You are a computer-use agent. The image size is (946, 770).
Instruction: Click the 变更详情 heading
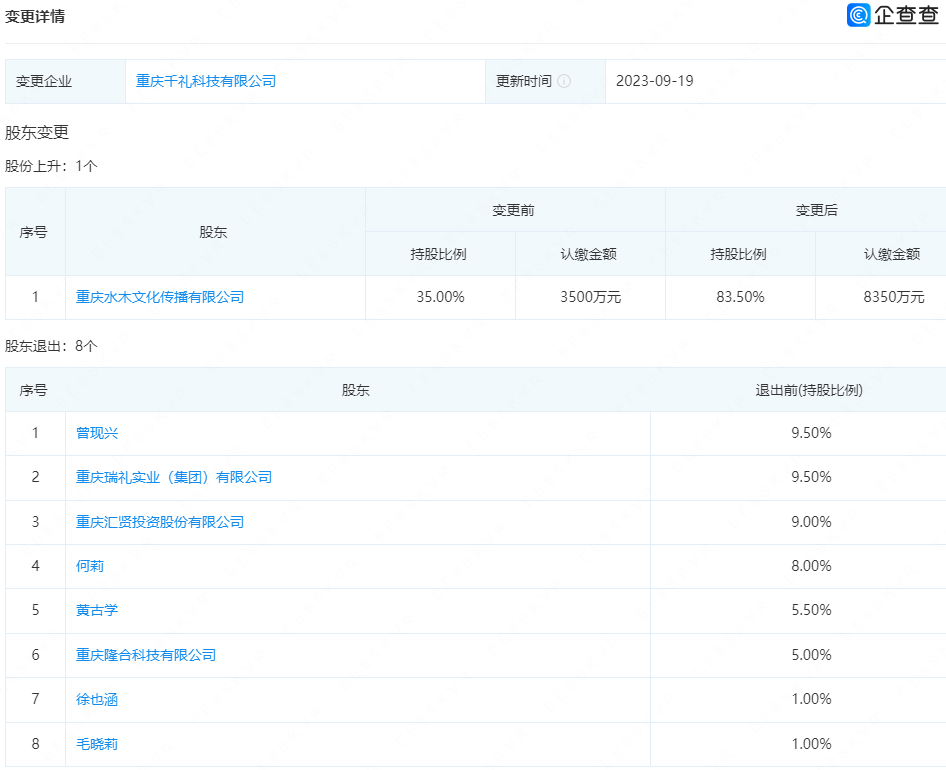[x=35, y=16]
